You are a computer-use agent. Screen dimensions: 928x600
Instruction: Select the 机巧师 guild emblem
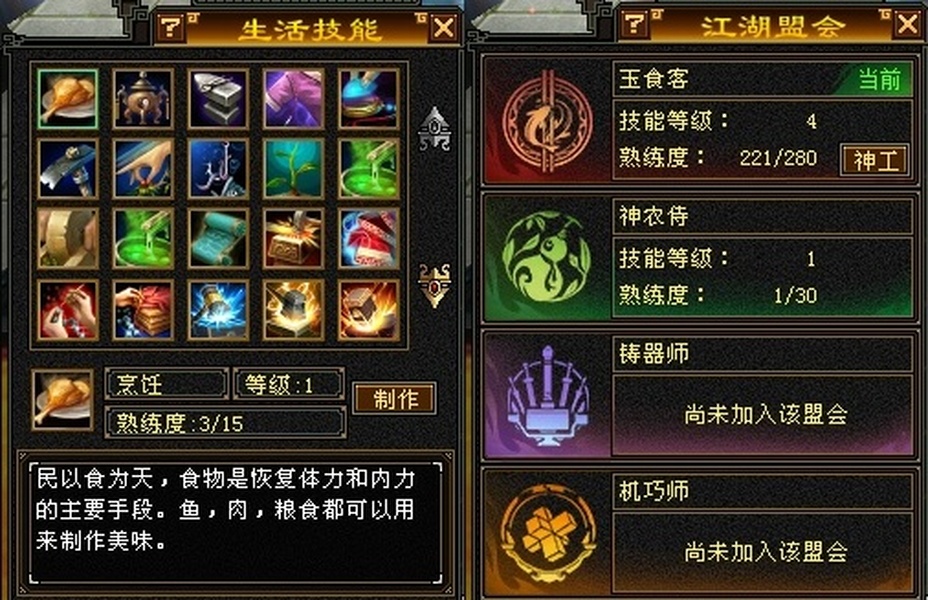(x=547, y=533)
